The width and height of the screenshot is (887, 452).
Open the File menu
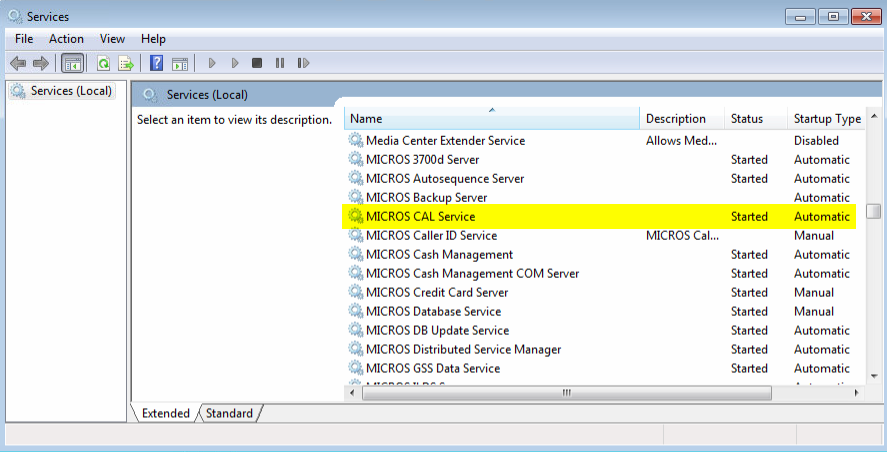point(24,39)
